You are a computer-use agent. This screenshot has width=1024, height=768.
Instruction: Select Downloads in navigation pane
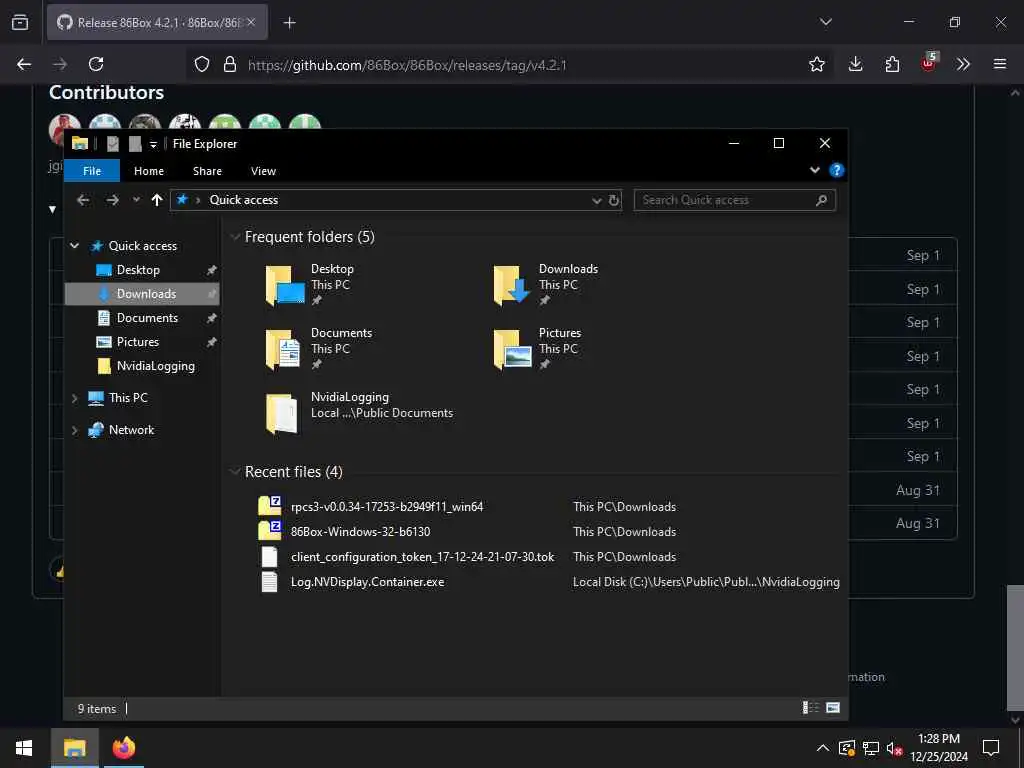(143, 294)
